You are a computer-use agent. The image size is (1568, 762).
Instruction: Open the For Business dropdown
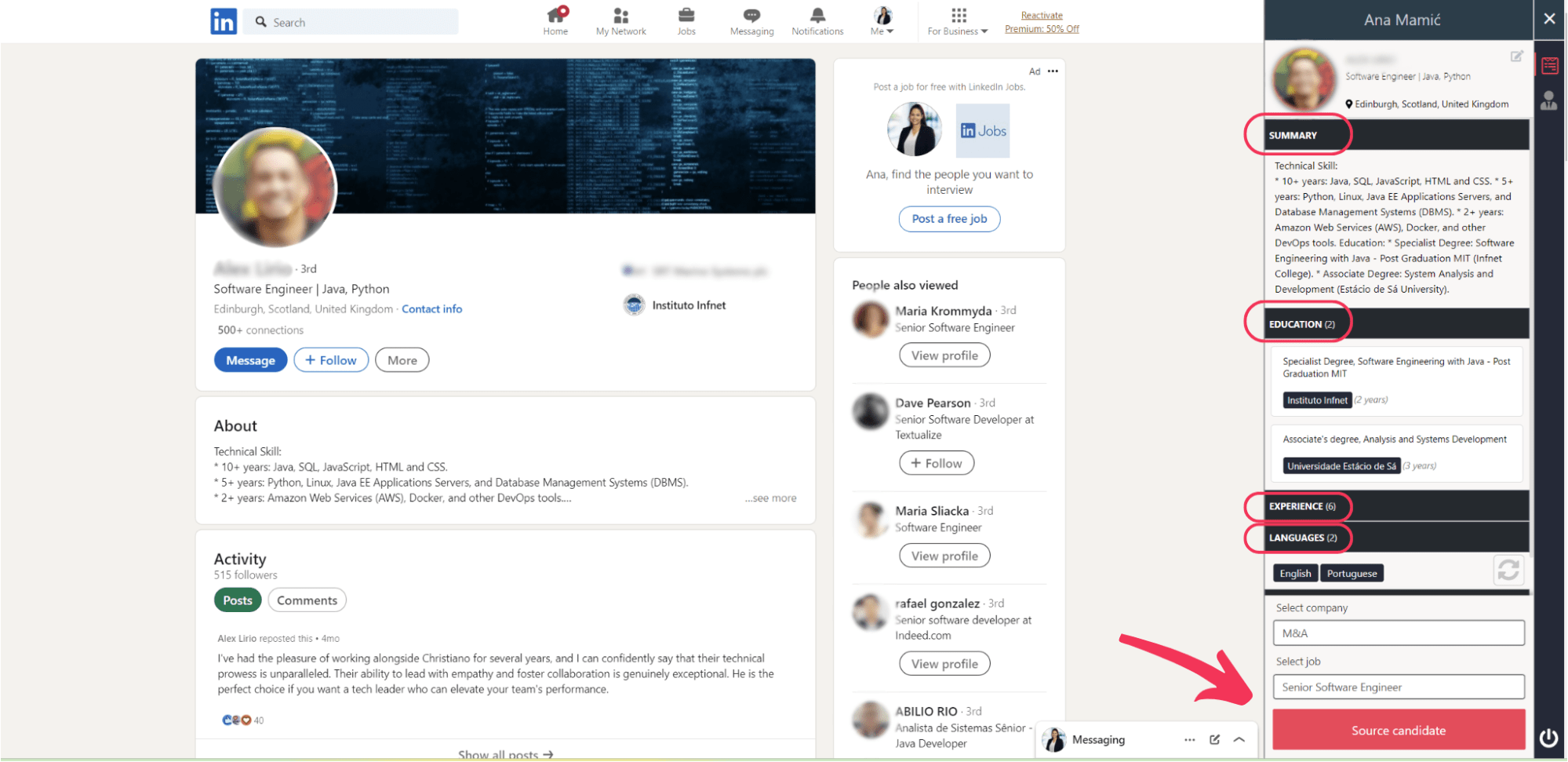[x=958, y=22]
